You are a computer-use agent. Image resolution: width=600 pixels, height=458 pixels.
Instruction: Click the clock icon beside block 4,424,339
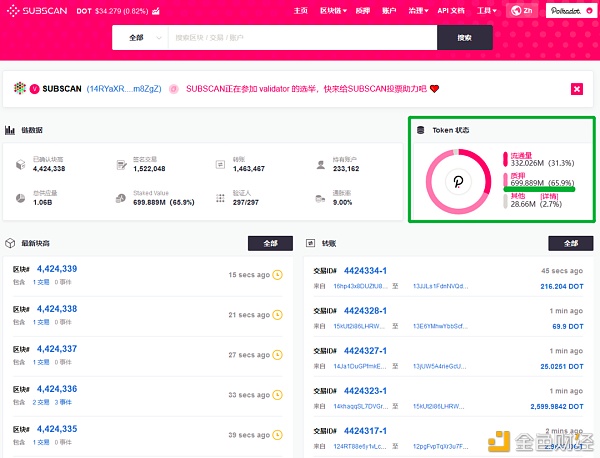pos(277,275)
